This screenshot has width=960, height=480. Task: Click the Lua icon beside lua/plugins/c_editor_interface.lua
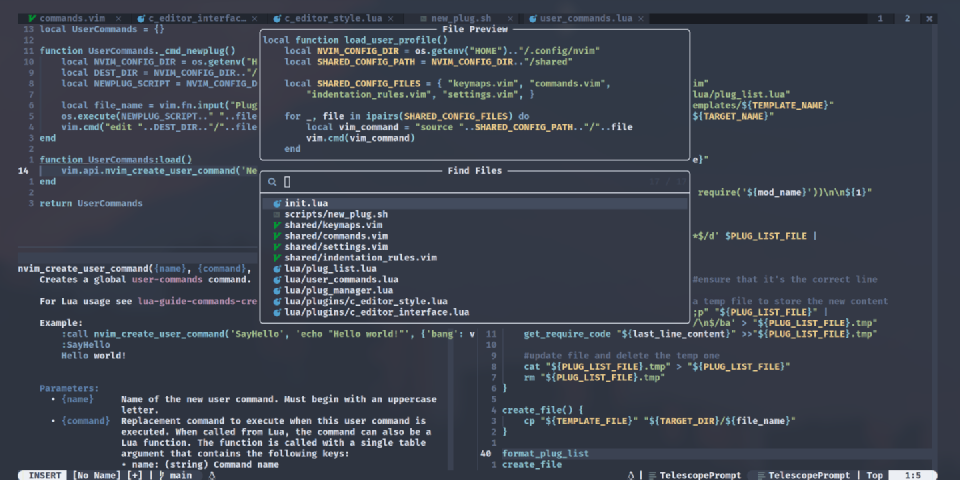277,312
